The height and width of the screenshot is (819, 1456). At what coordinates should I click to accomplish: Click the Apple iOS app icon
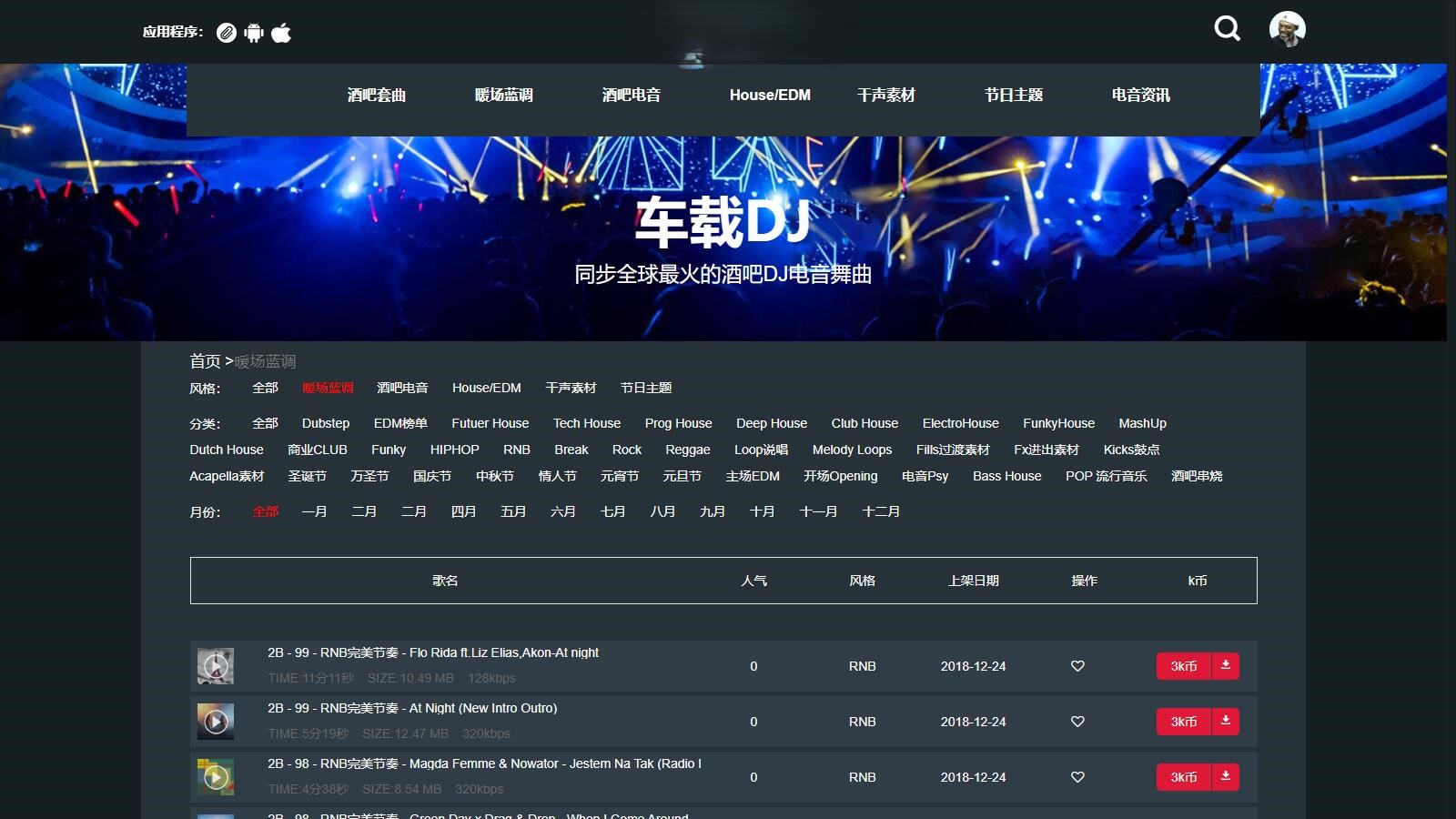tap(281, 33)
